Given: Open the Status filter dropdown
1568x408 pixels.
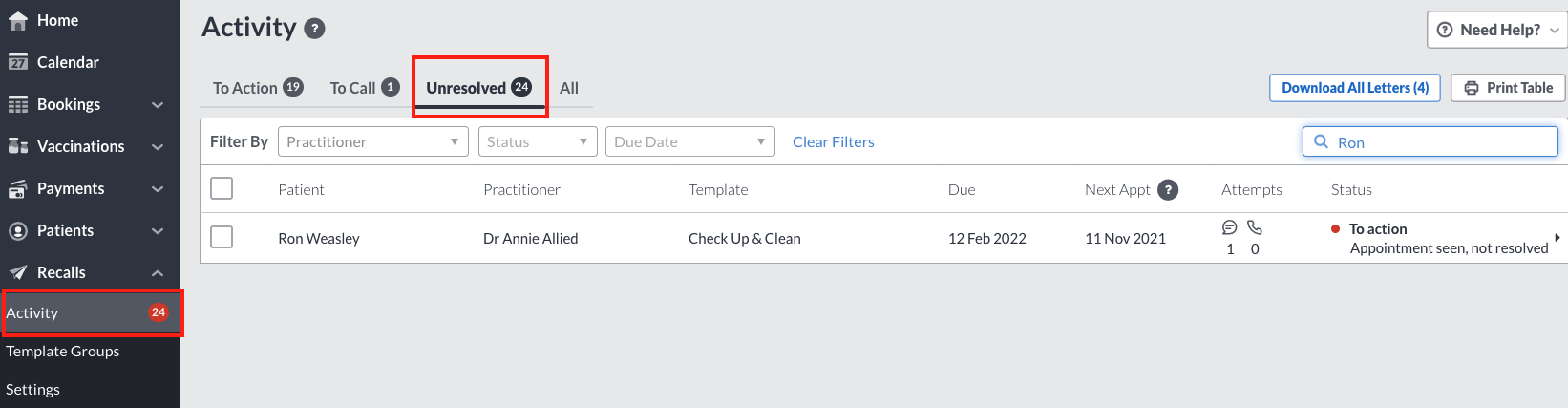Looking at the screenshot, I should [538, 141].
